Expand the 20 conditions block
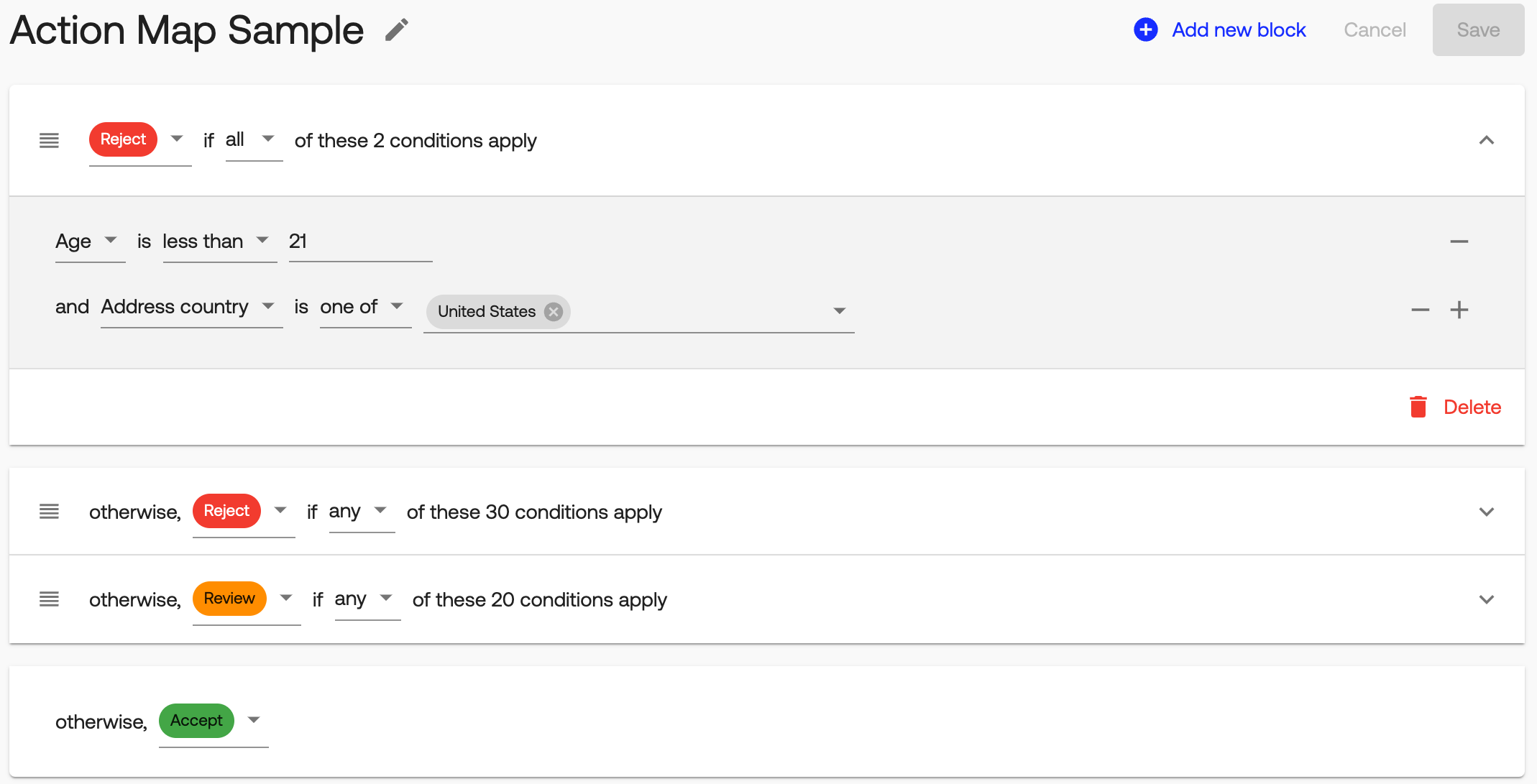The width and height of the screenshot is (1537, 784). pos(1487,599)
